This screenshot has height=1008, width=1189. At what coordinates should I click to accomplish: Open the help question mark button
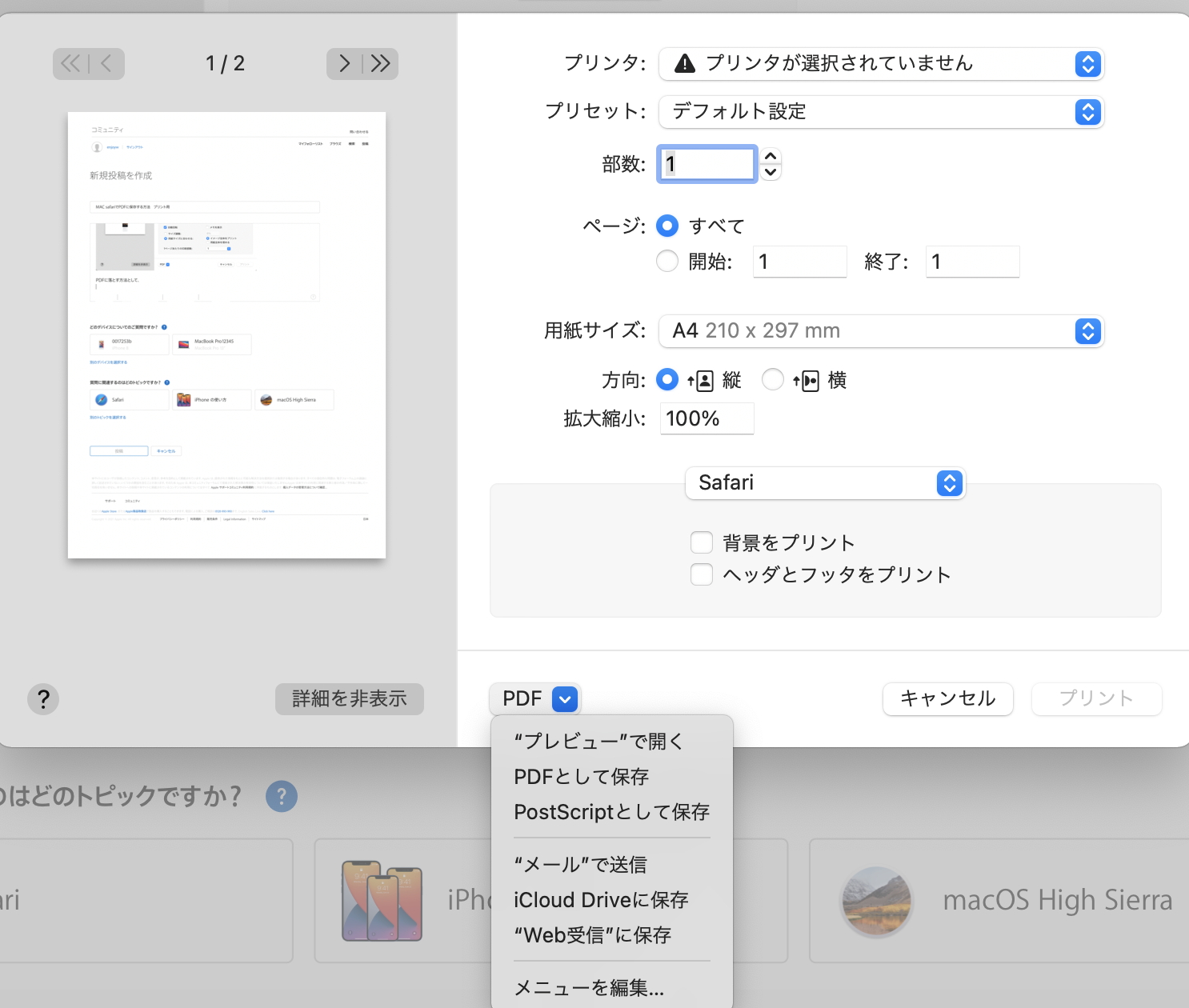pyautogui.click(x=43, y=699)
